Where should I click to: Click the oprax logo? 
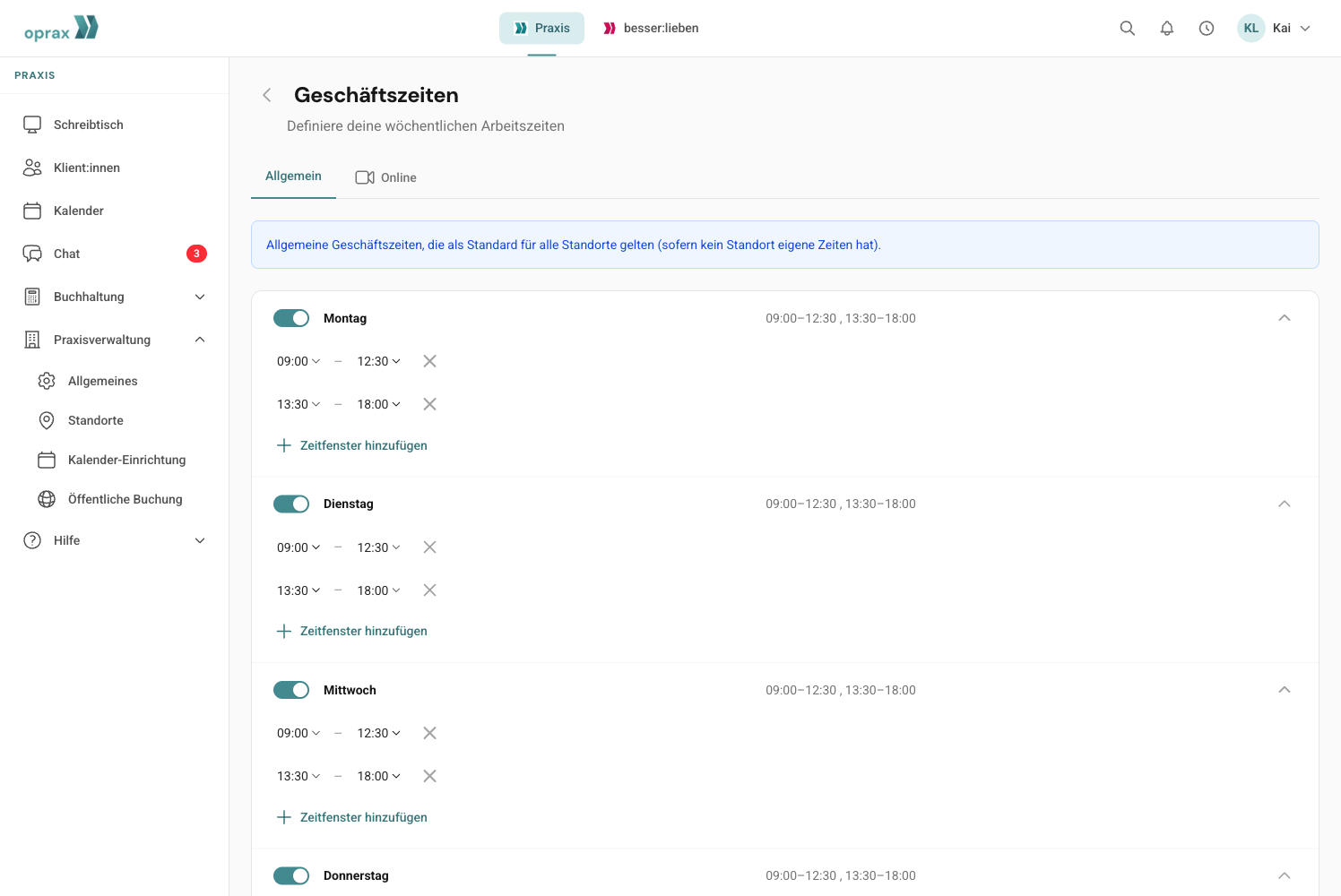[x=61, y=29]
